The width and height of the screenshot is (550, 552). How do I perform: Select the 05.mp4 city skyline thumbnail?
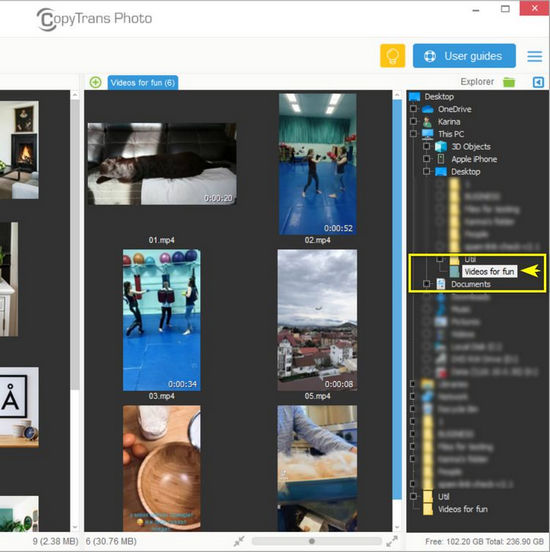317,320
